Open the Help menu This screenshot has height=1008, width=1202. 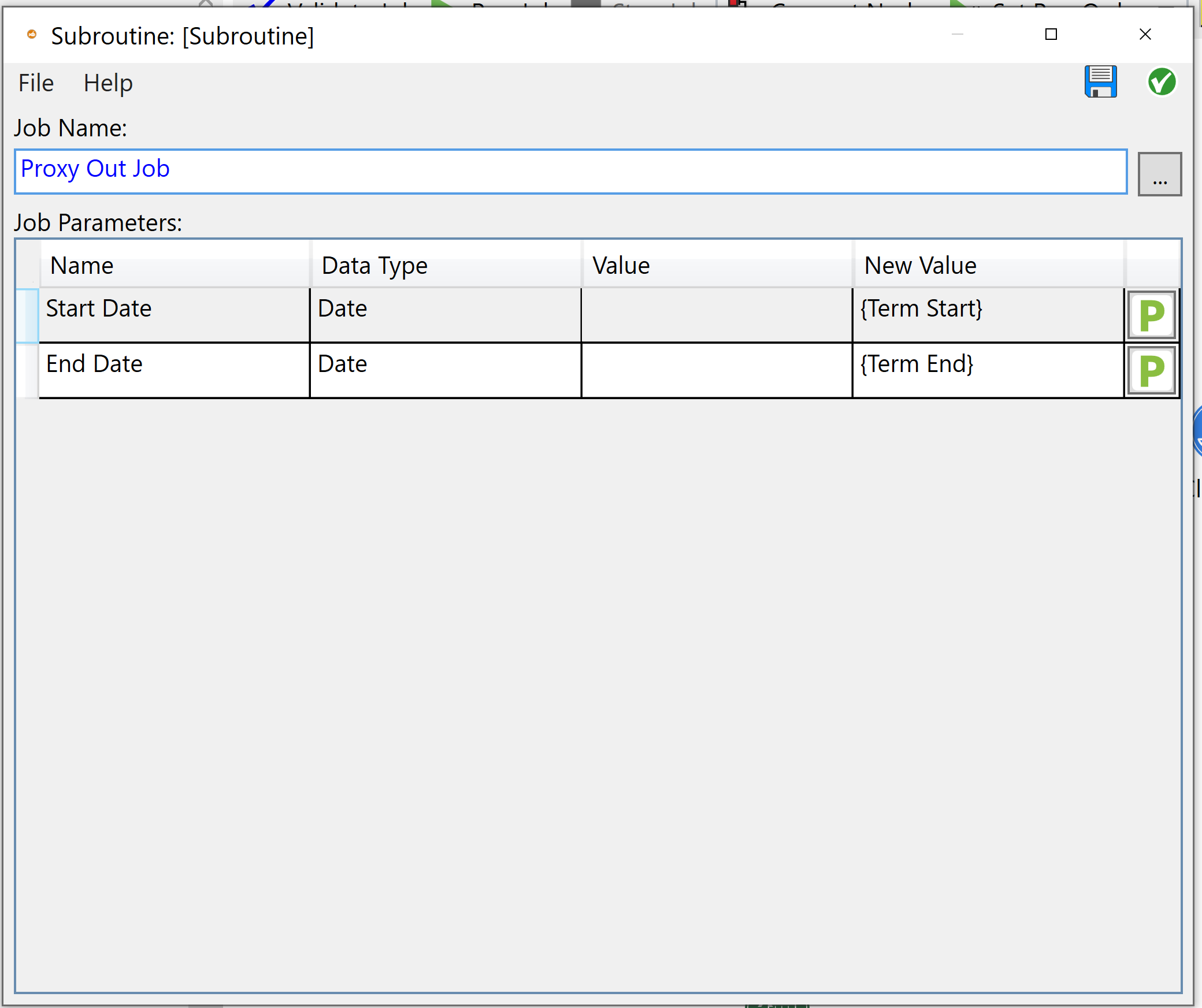(107, 83)
